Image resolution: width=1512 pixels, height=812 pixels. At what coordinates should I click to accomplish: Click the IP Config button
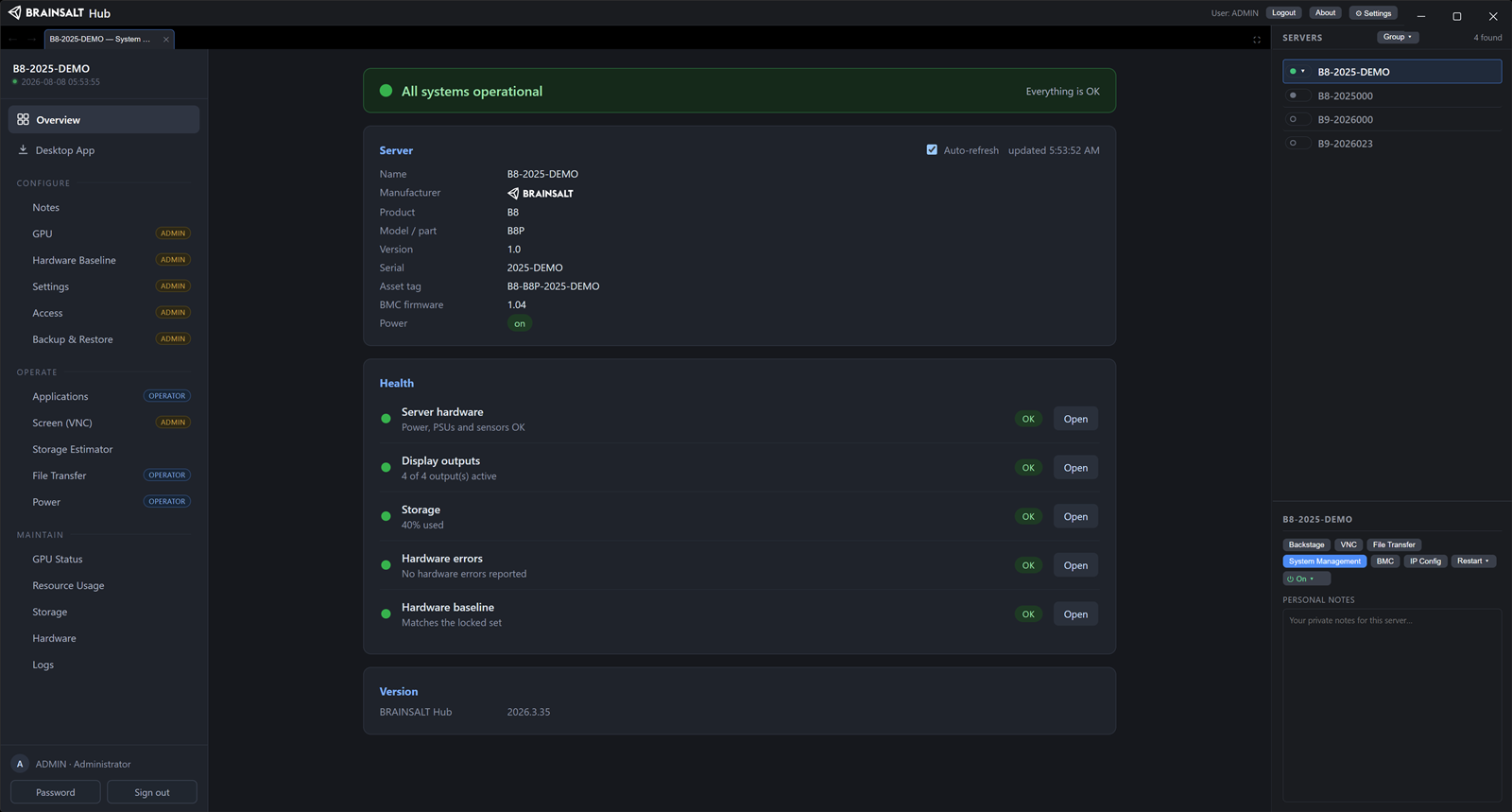coord(1425,561)
